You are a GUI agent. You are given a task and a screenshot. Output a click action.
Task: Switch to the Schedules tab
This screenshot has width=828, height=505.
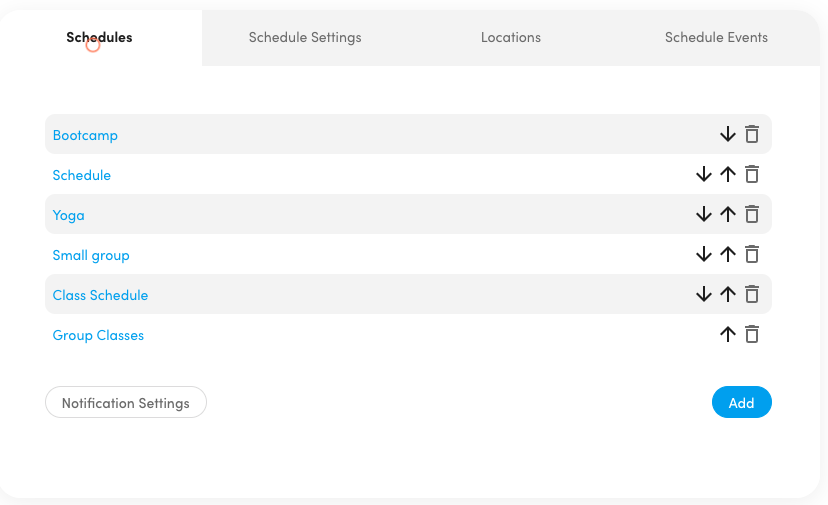tap(99, 38)
